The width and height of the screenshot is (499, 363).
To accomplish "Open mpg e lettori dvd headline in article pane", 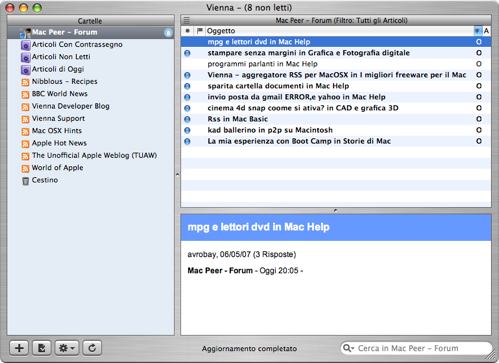I will click(x=258, y=227).
